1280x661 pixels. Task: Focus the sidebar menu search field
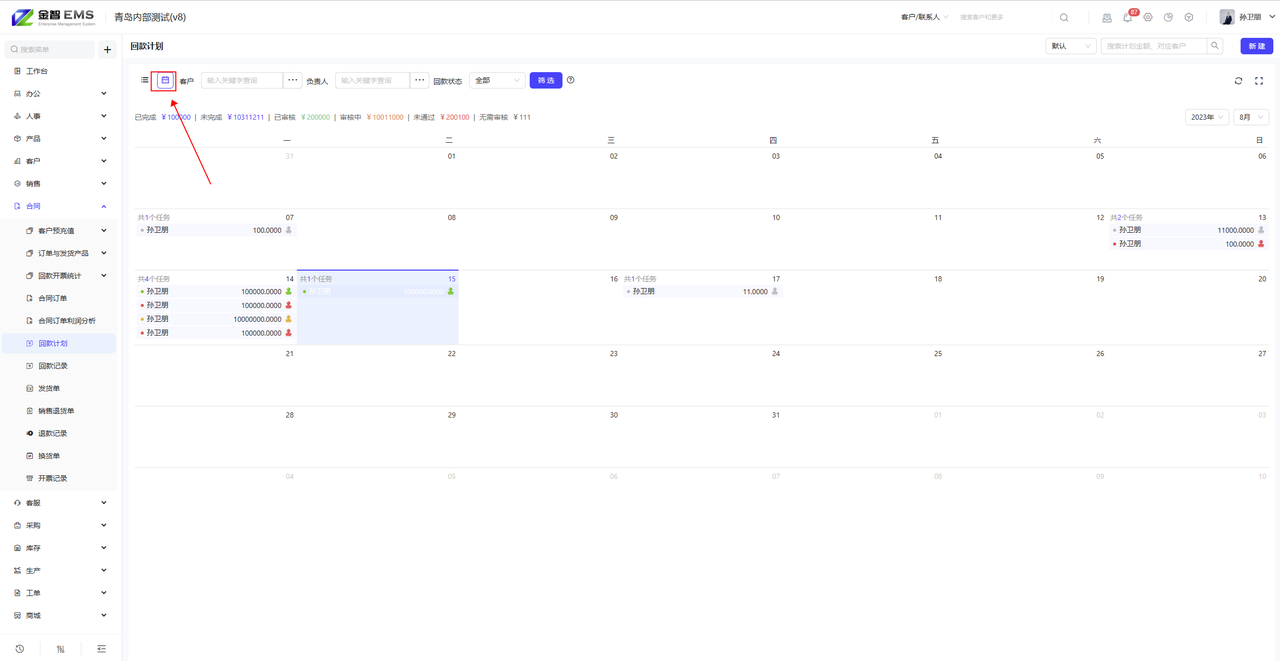pyautogui.click(x=50, y=49)
